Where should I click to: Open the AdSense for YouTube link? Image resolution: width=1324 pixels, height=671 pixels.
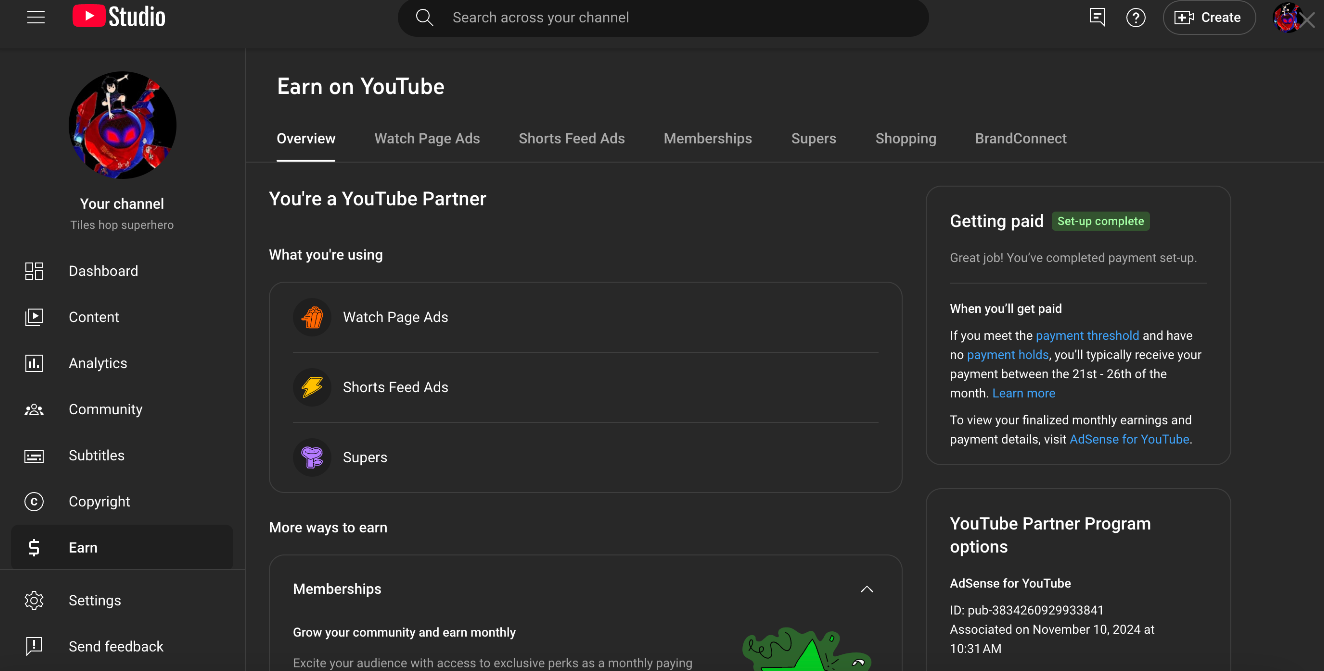(1130, 439)
